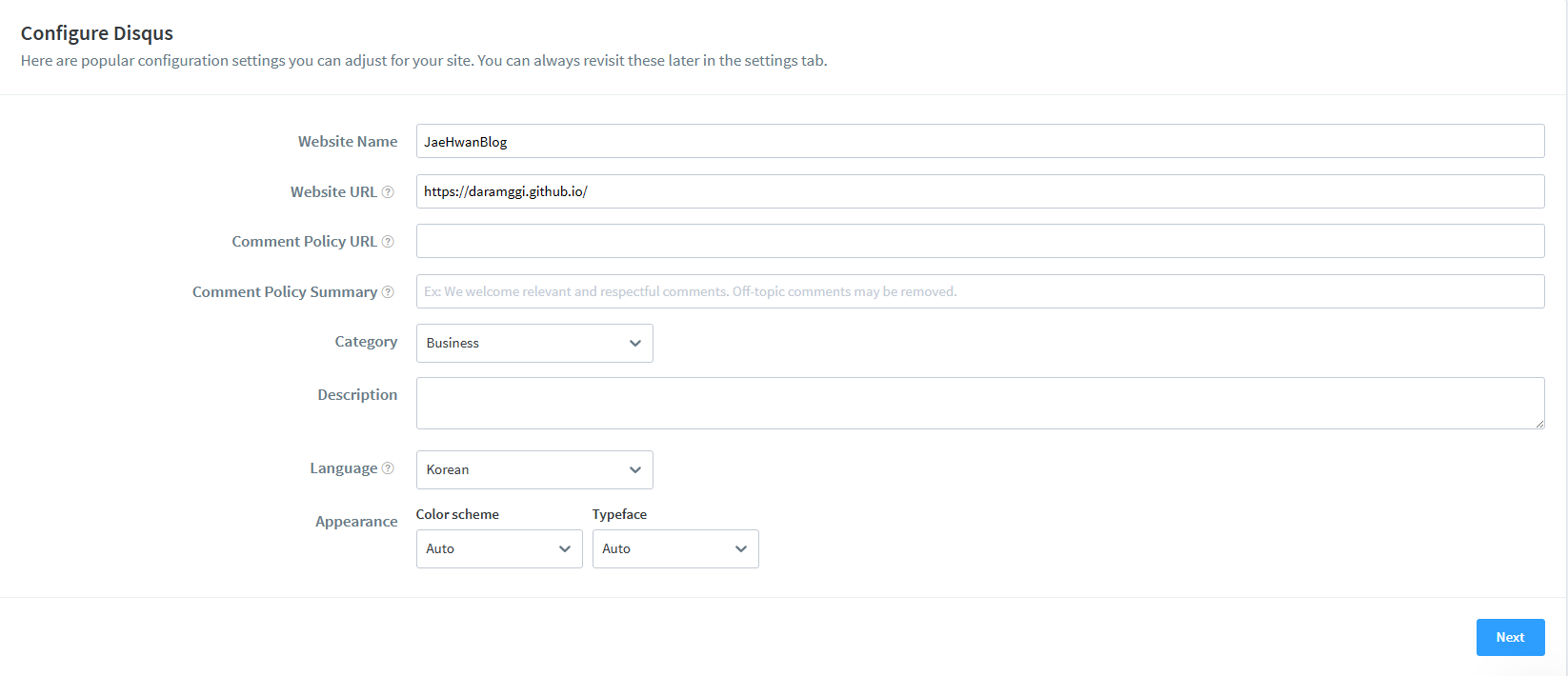The width and height of the screenshot is (1568, 676).
Task: Click the Website Name input field
Action: [x=980, y=141]
